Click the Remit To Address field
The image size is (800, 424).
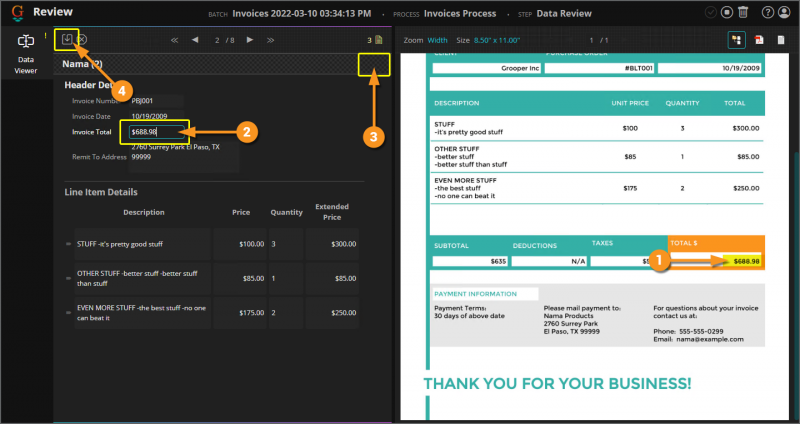(x=184, y=157)
